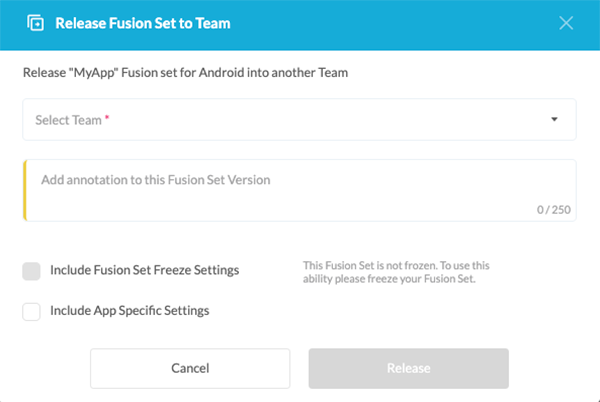600x402 pixels.
Task: Close the dialog with the X icon
Action: pyautogui.click(x=566, y=23)
